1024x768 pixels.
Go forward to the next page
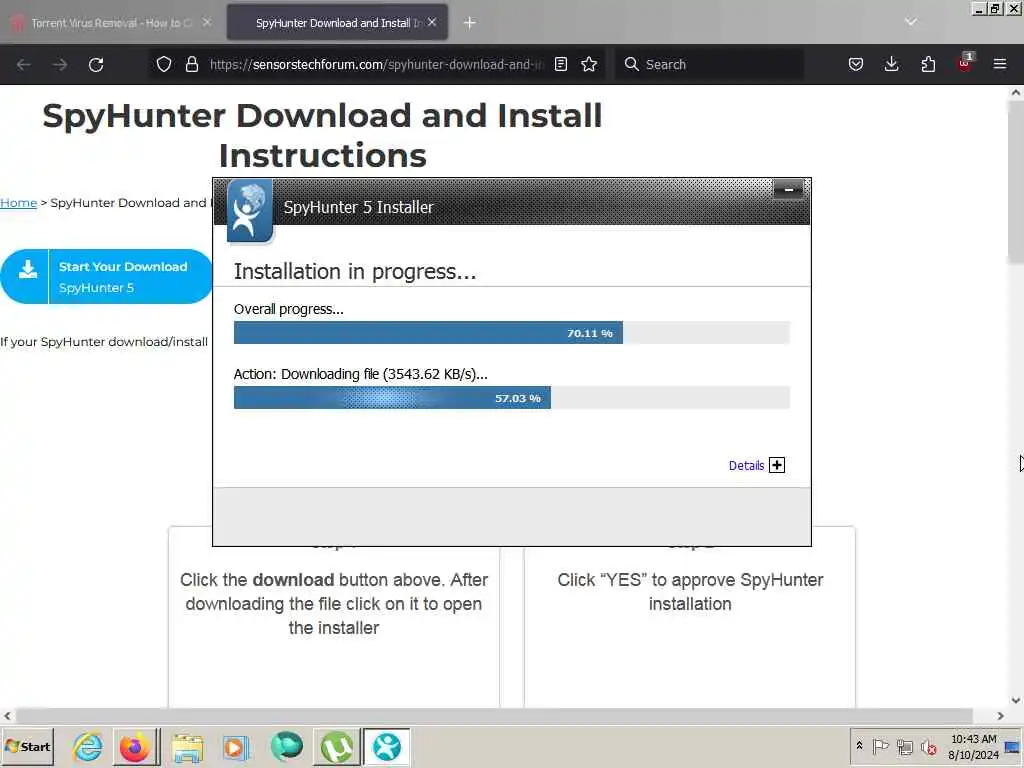pos(60,65)
